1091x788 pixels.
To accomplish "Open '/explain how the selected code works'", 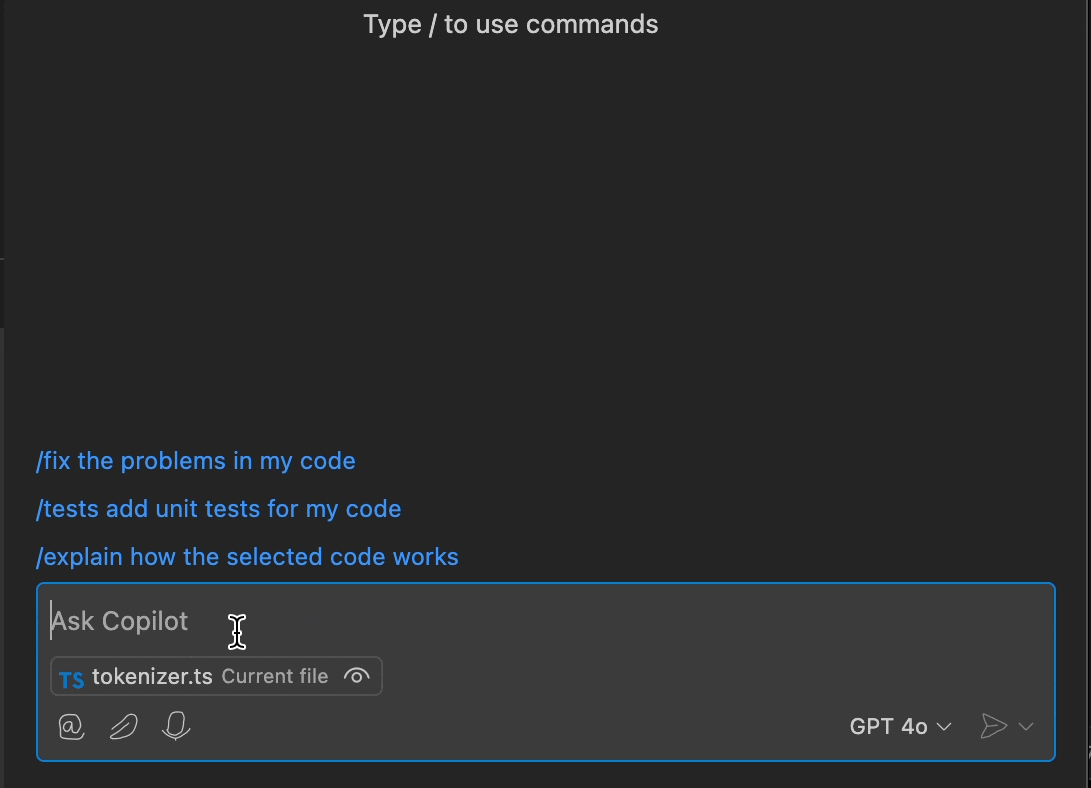I will (247, 557).
